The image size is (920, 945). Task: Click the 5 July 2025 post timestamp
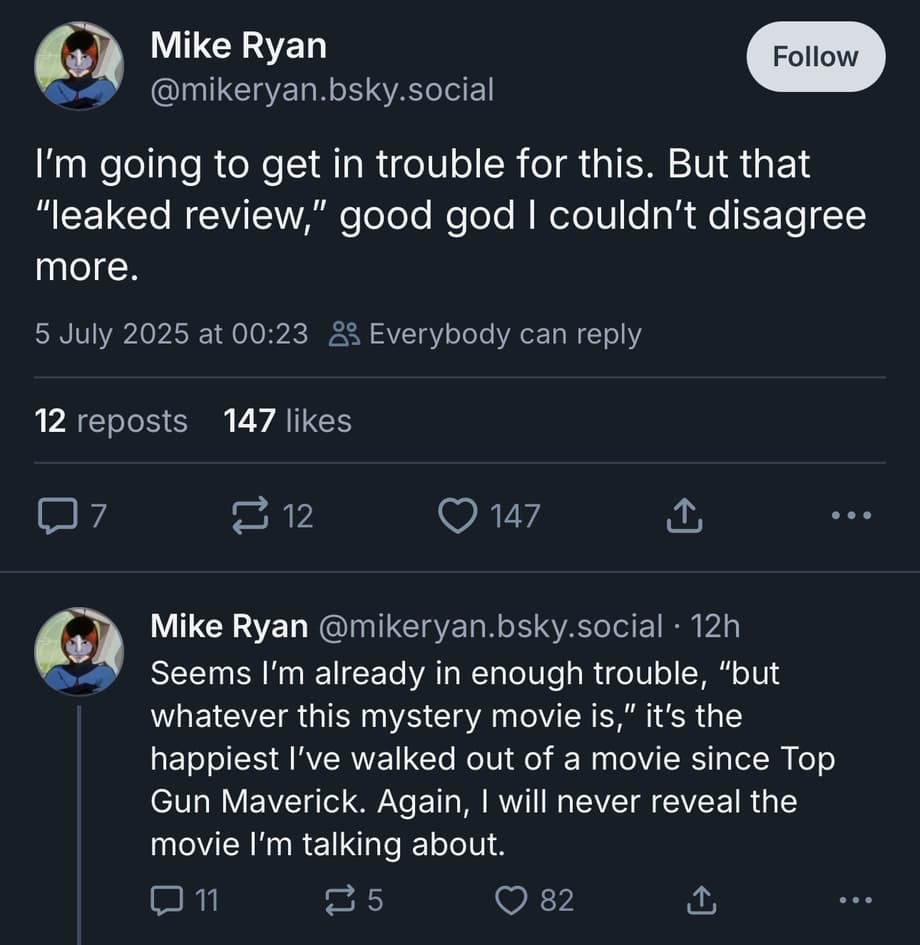click(x=171, y=334)
